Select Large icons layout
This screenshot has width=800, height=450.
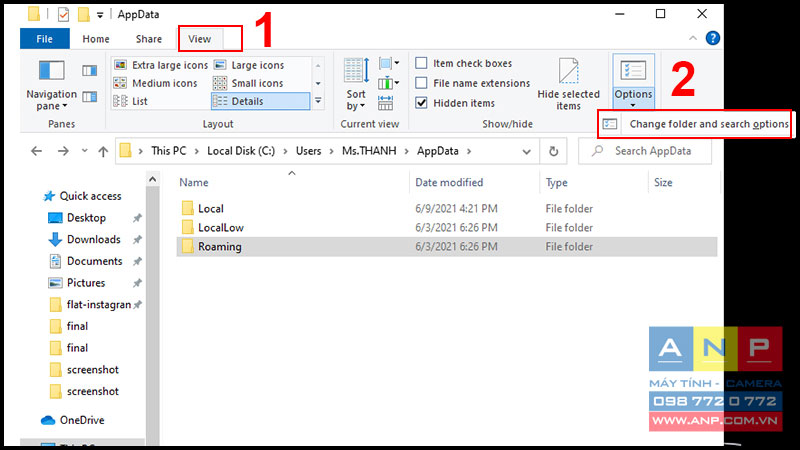(249, 65)
